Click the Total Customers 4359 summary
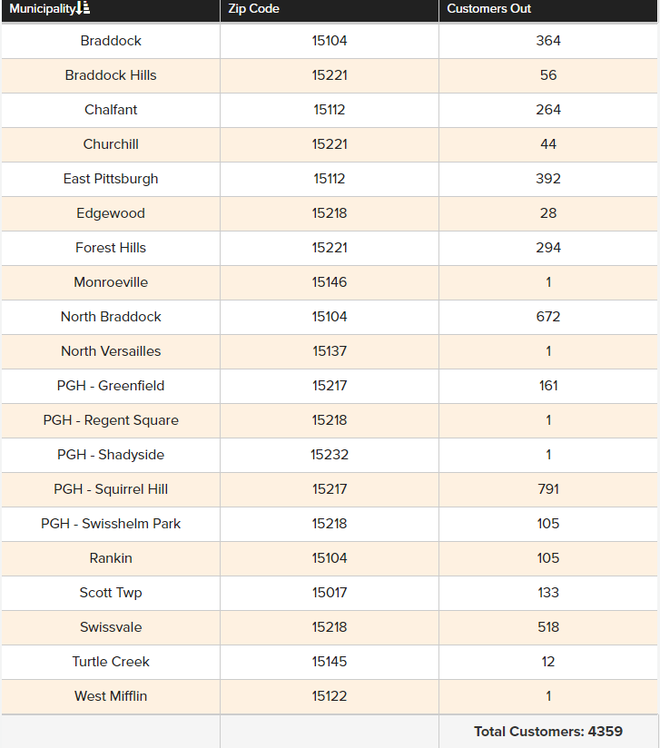The width and height of the screenshot is (660, 748). pos(548,731)
